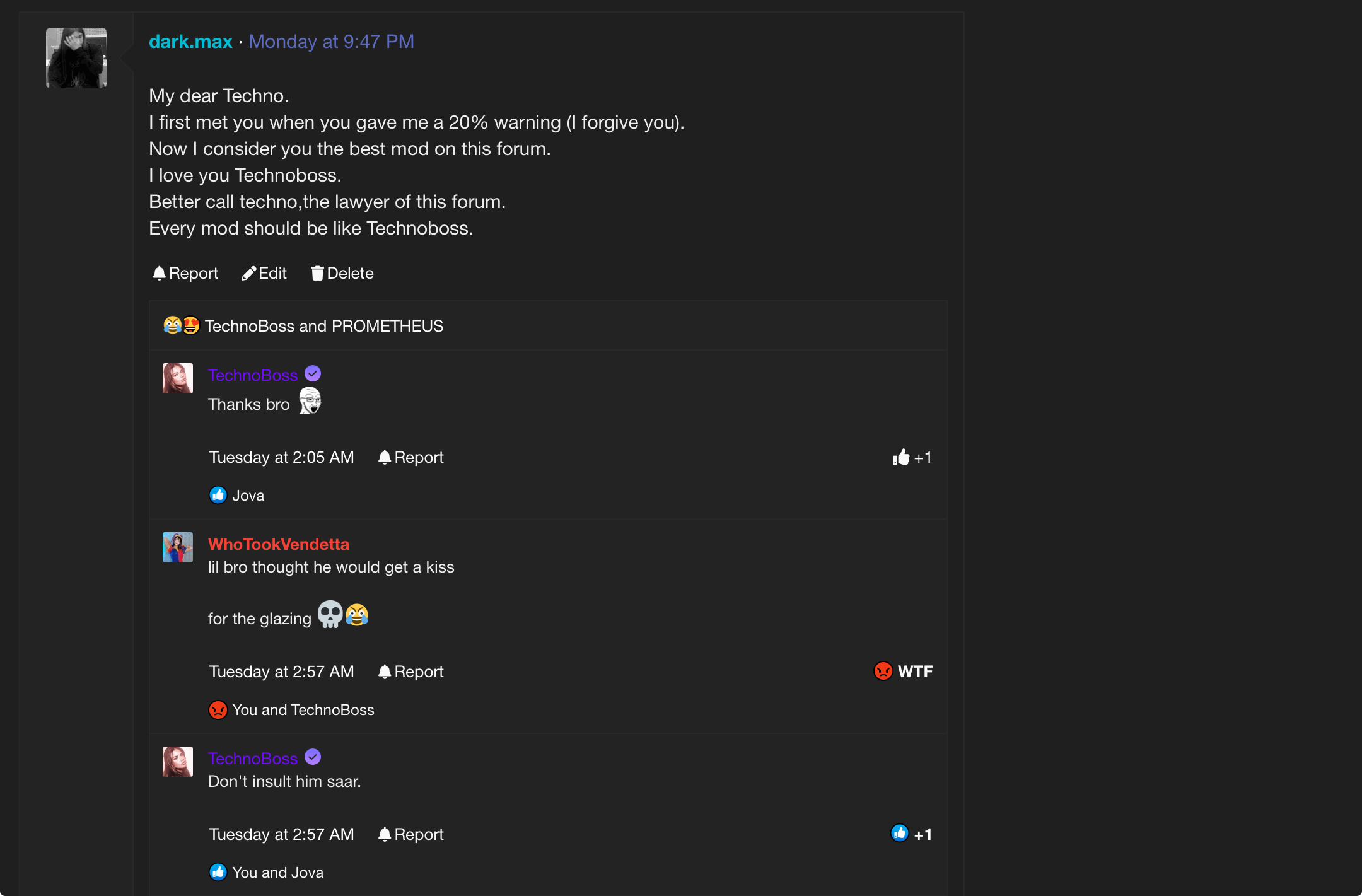1362x896 pixels.
Task: Click the verified badge next to the first TechnoBoss name
Action: point(313,374)
